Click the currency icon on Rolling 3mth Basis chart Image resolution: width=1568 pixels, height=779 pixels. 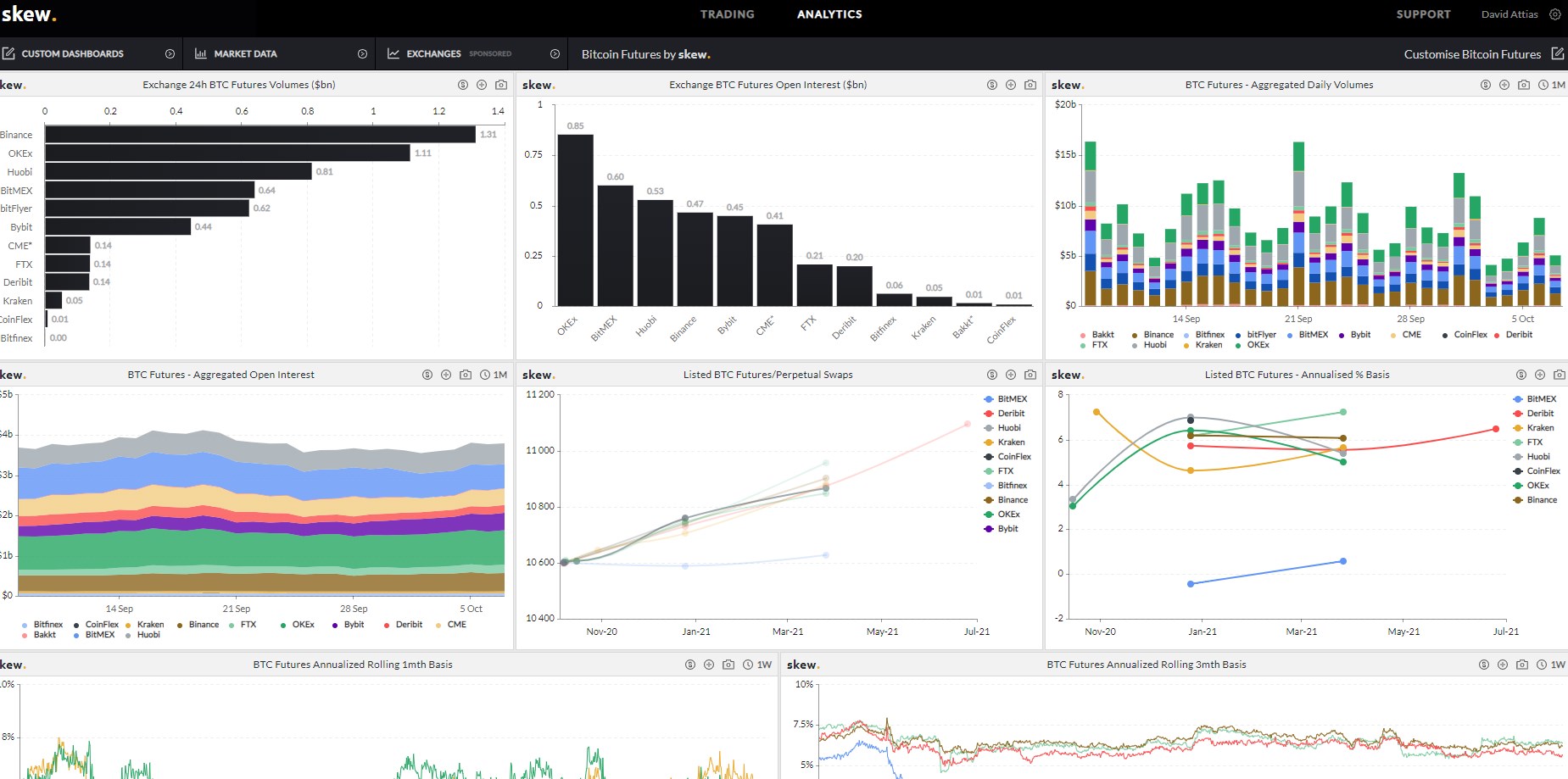click(1484, 665)
